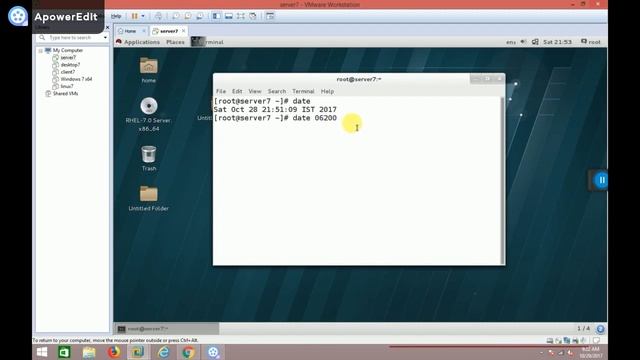Switch to Unity mode icon

[253, 16]
